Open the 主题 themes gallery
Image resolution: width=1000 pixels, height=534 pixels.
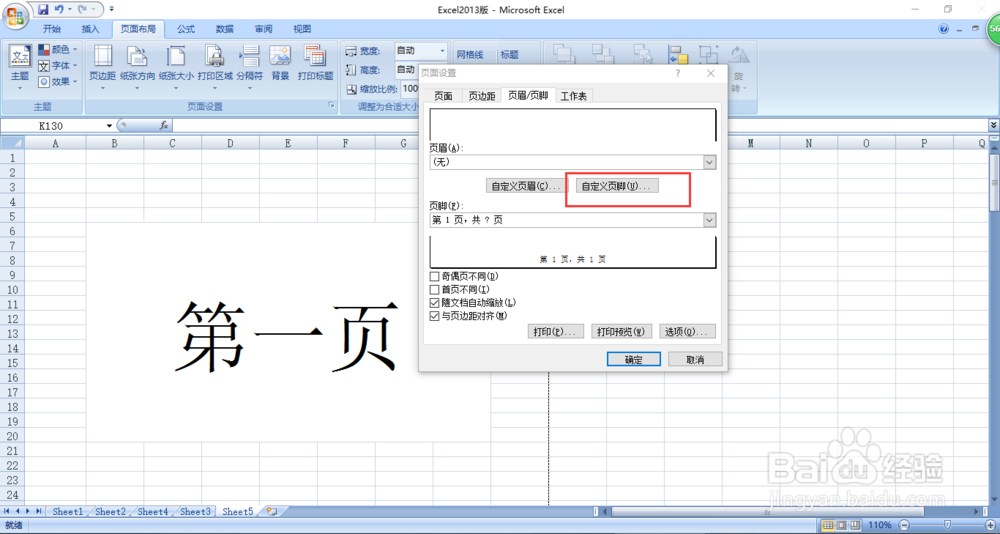pos(20,66)
